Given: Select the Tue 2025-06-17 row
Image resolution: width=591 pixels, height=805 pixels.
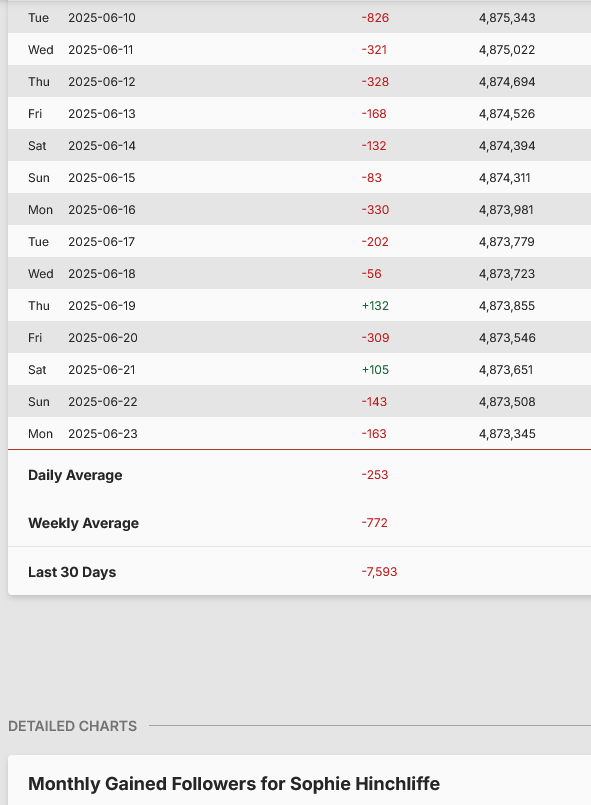Looking at the screenshot, I should tap(299, 241).
